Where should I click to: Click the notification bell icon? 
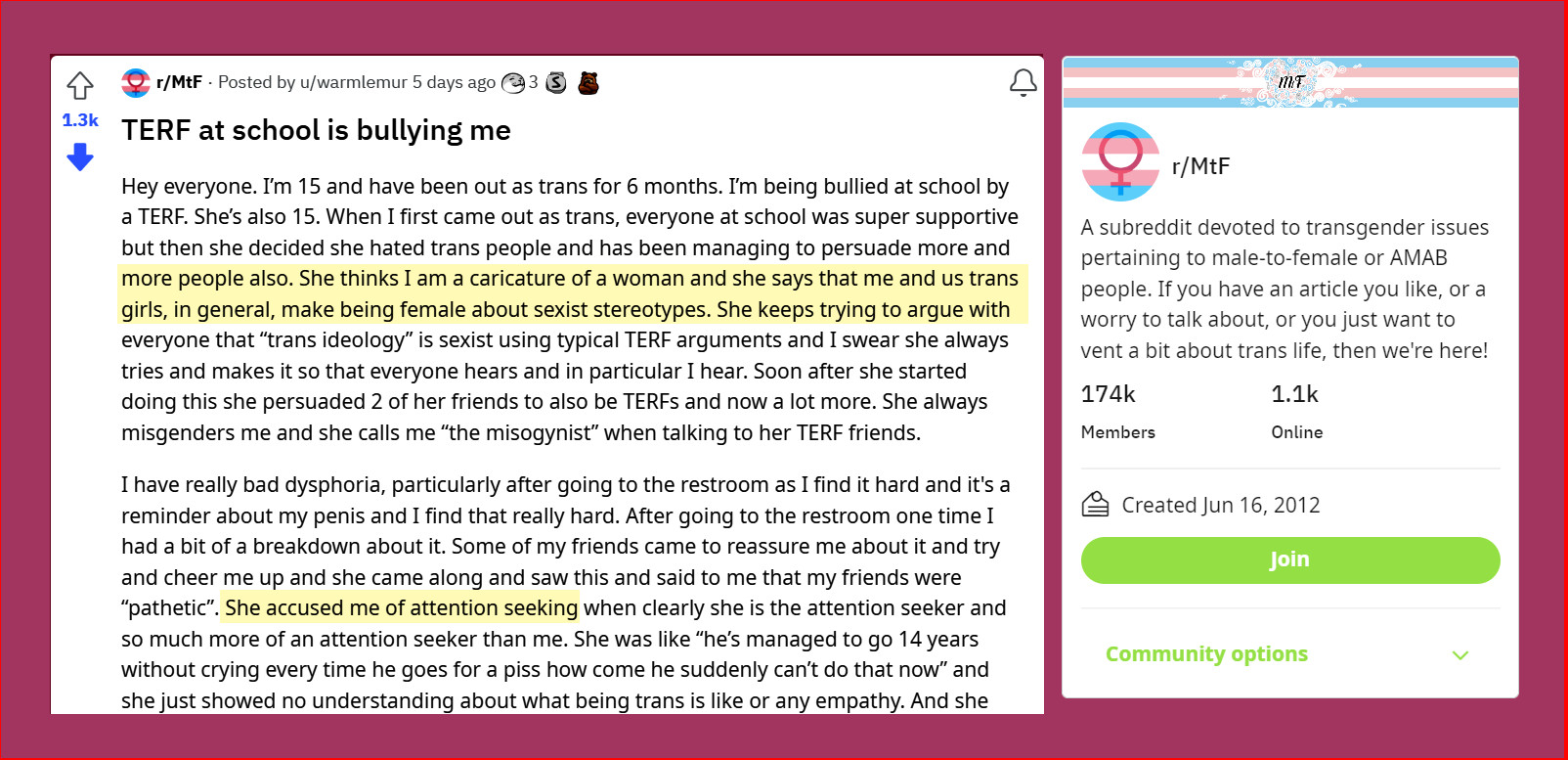pyautogui.click(x=1023, y=83)
